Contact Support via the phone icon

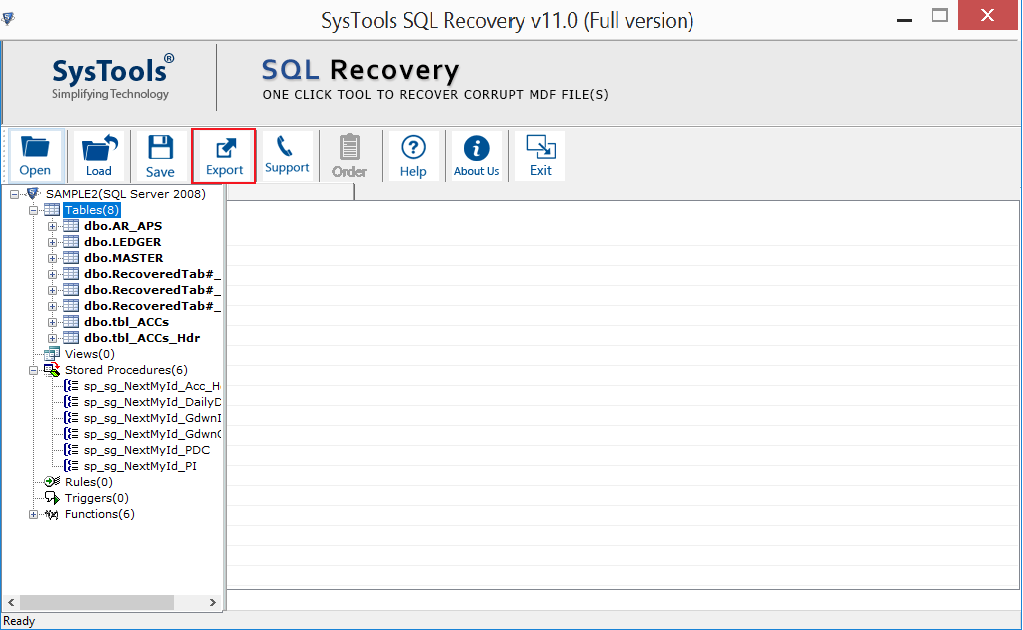(287, 156)
